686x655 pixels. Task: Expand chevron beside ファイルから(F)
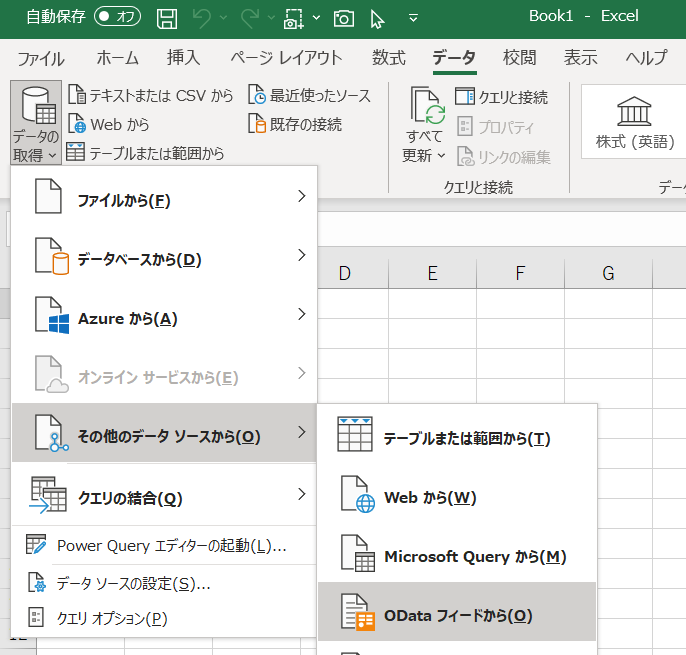coord(301,196)
